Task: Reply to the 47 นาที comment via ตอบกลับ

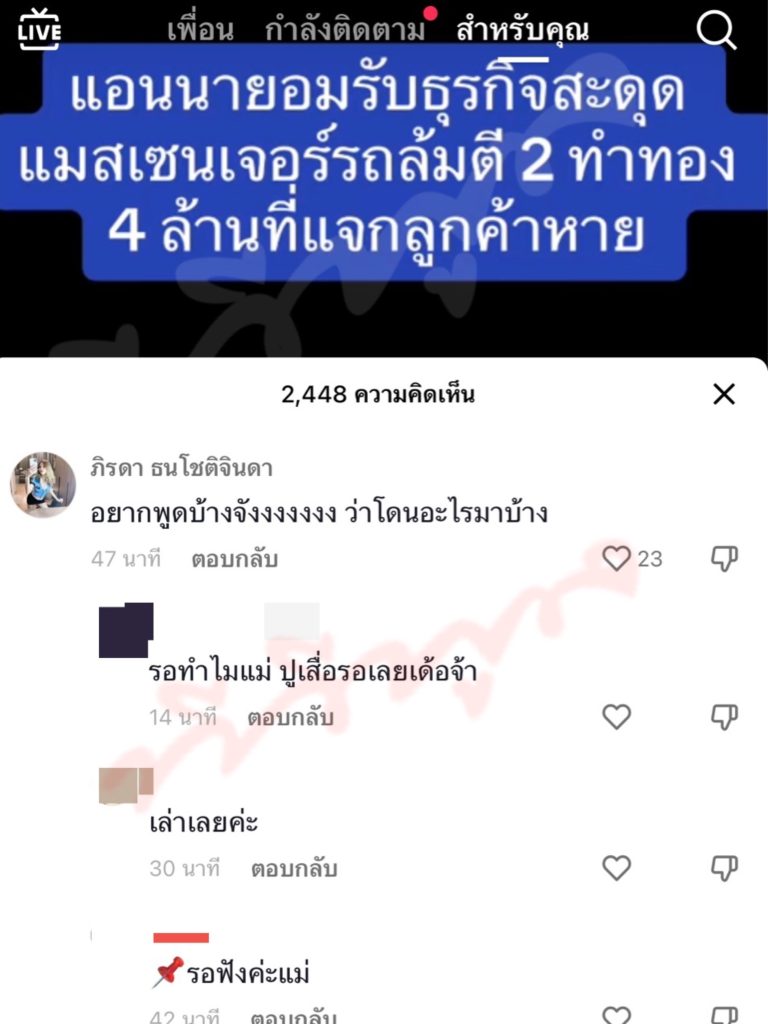Action: [234, 559]
